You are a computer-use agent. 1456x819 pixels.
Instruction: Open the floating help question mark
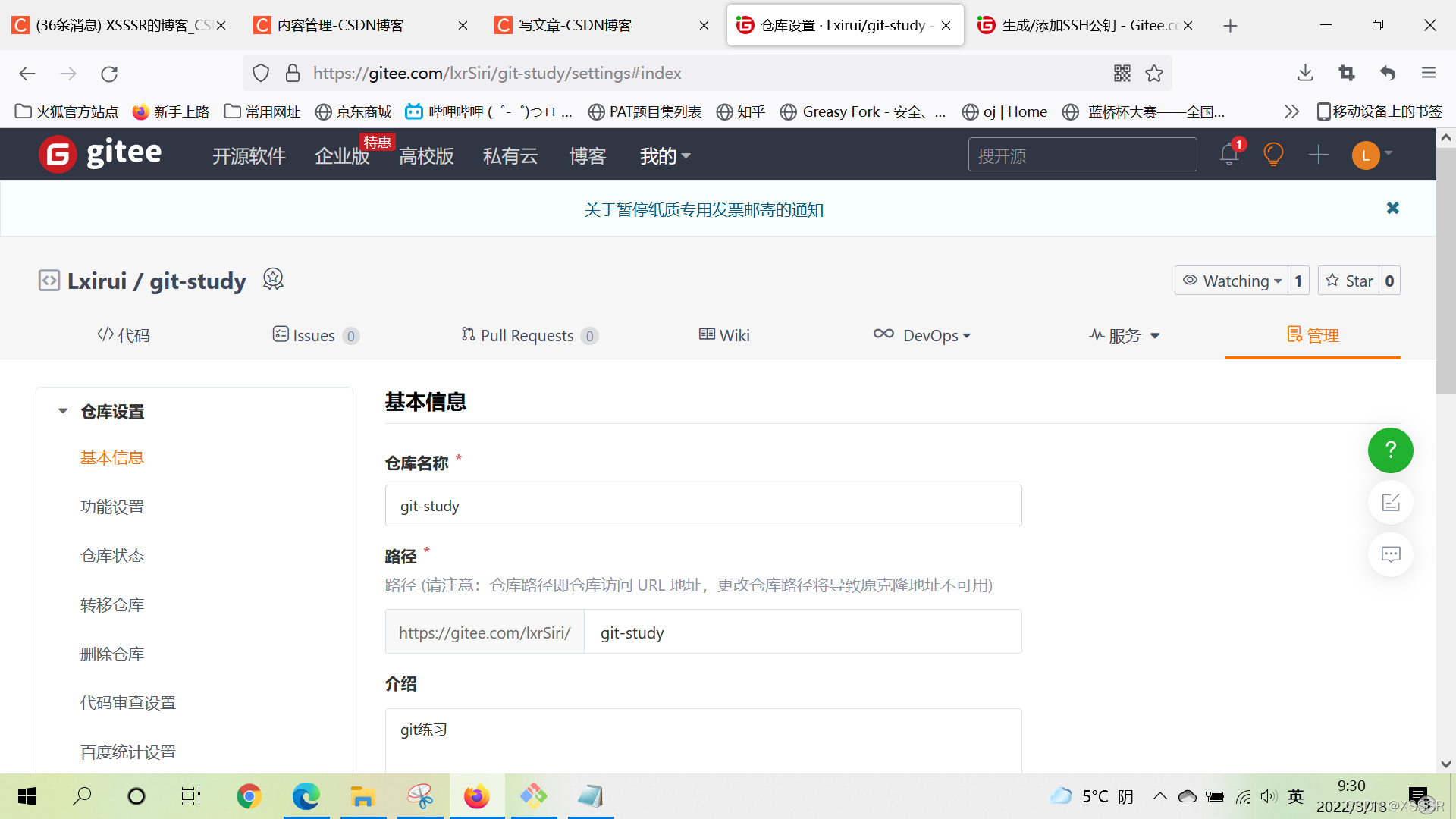1390,450
